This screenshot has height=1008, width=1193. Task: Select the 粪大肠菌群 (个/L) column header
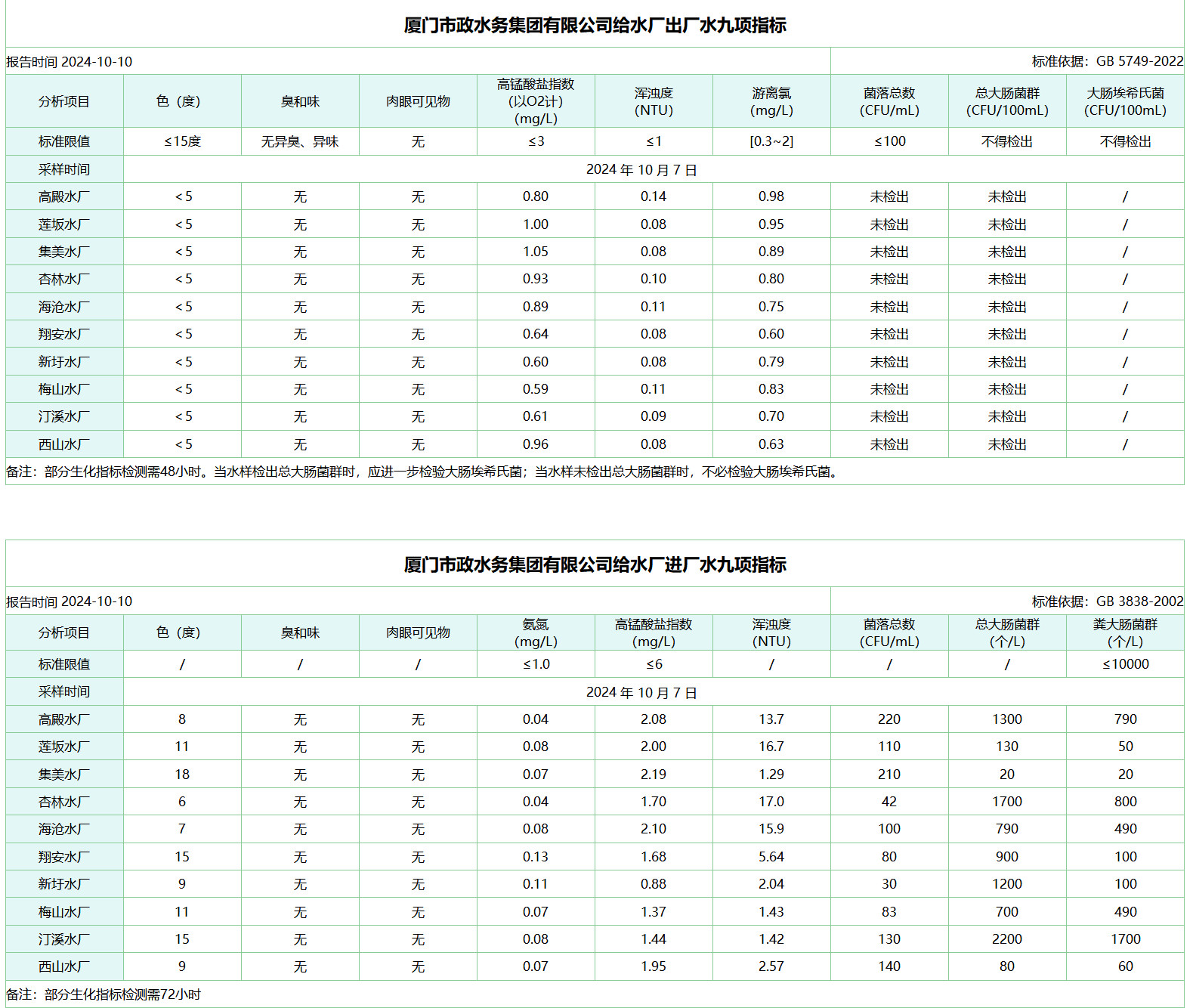tap(1125, 632)
